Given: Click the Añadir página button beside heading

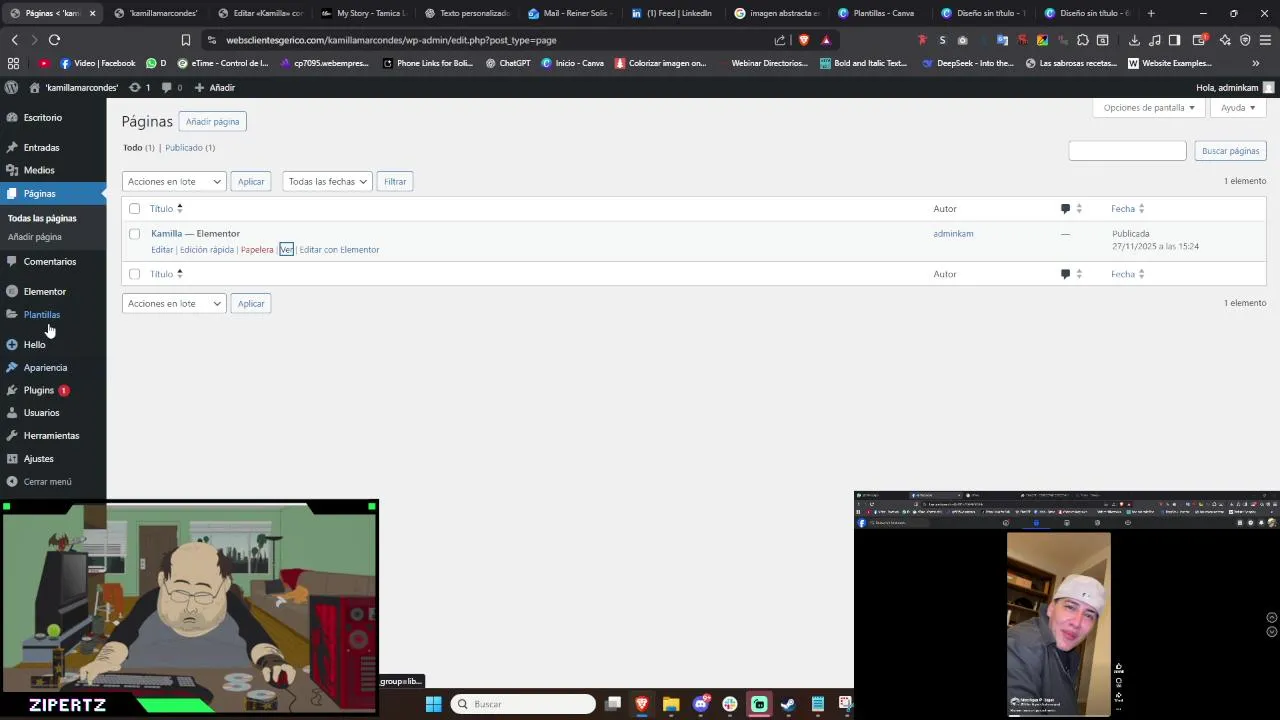Looking at the screenshot, I should coord(212,121).
